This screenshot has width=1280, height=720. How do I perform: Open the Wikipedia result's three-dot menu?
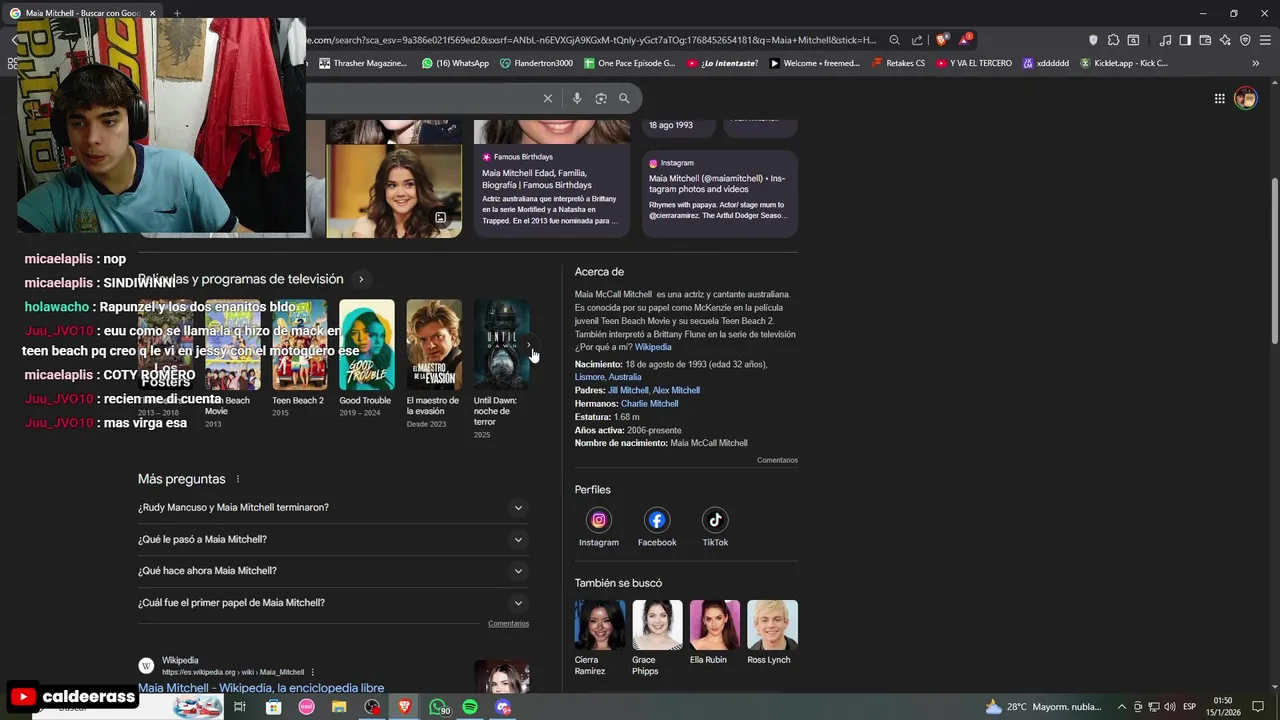tap(313, 672)
